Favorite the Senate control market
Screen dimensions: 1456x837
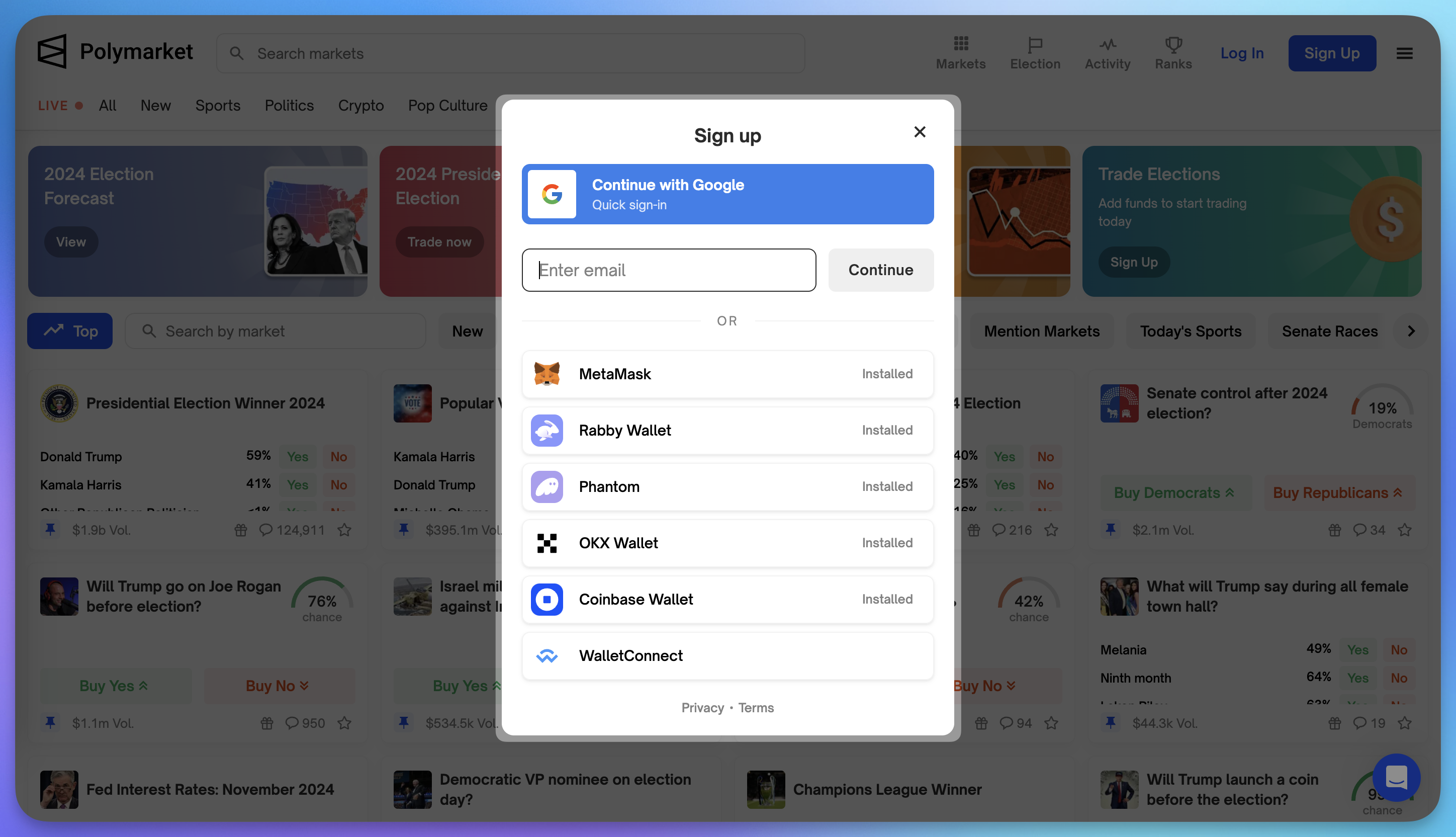(x=1405, y=530)
